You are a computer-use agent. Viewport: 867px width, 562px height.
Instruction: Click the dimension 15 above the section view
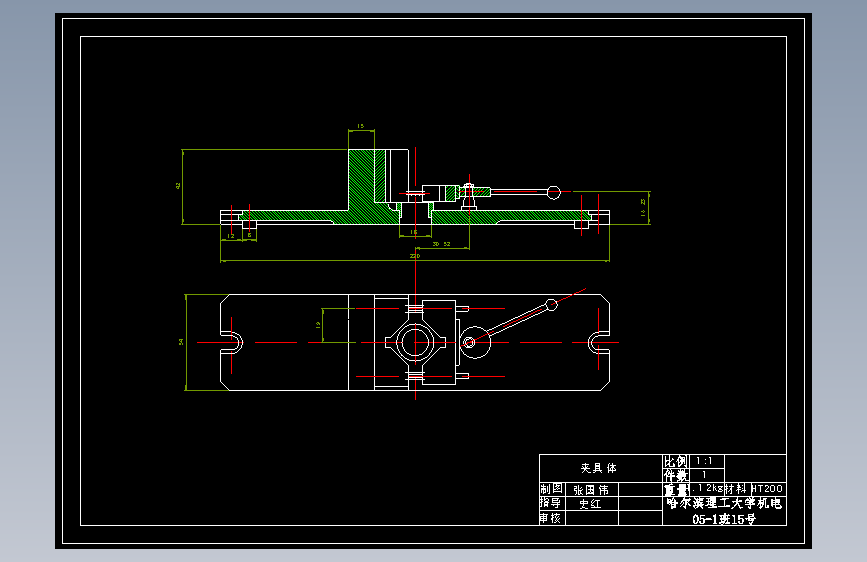click(361, 126)
